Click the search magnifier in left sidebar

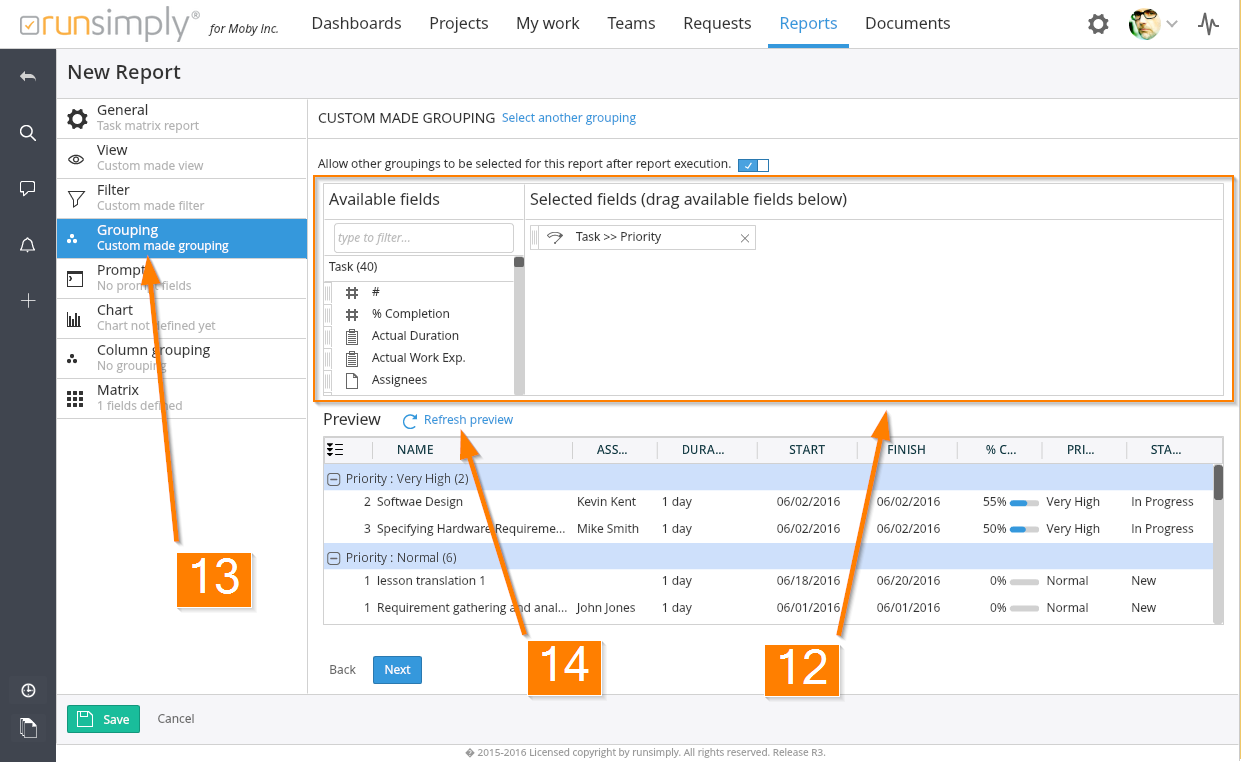(28, 133)
